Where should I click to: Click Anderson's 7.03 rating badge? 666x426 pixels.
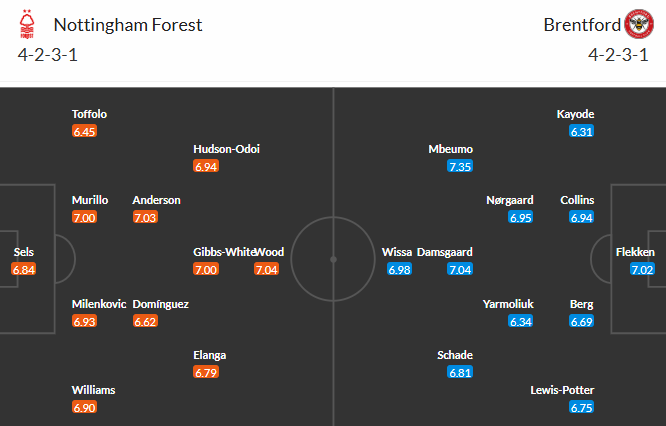pos(145,217)
